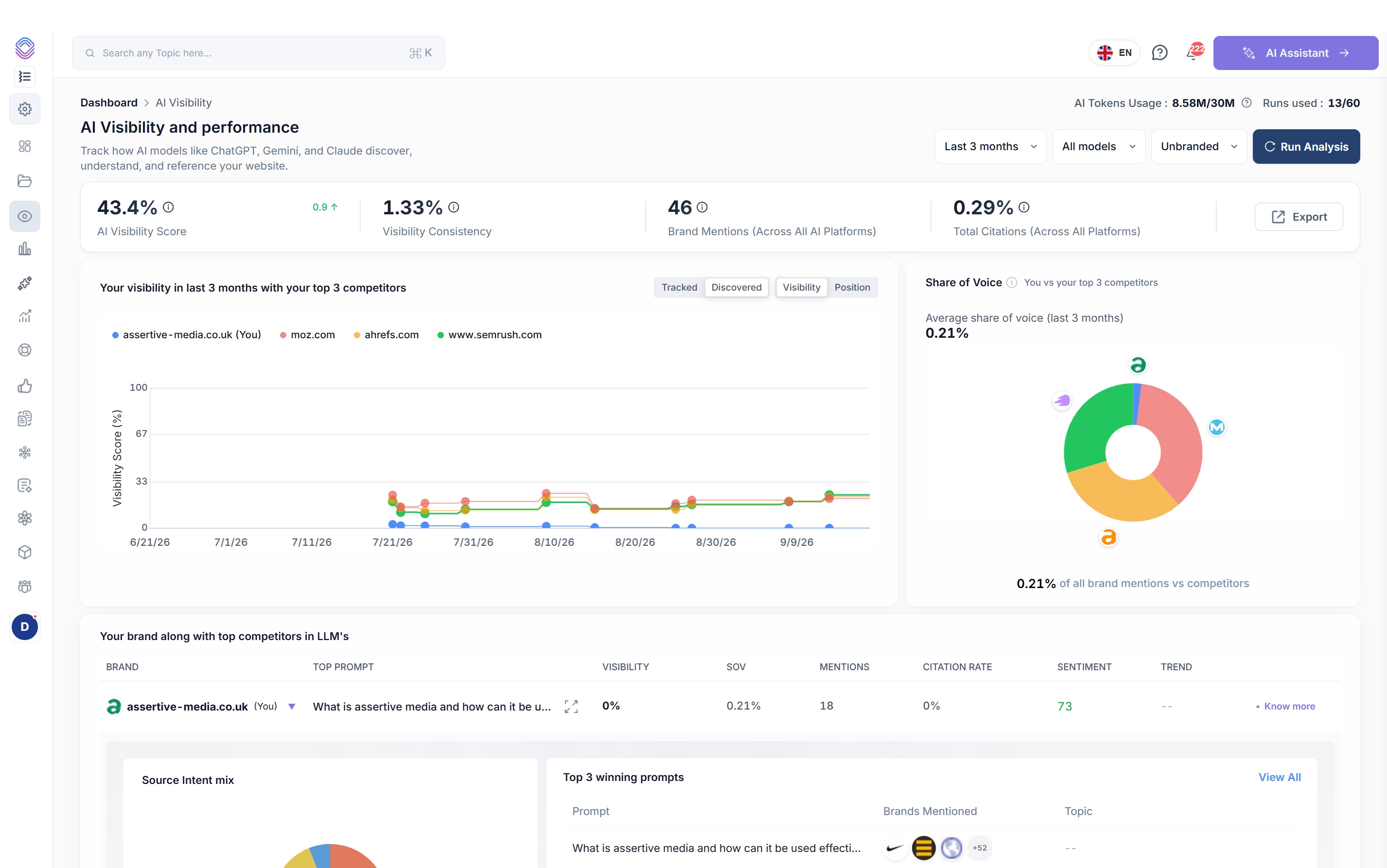Click the SENTIMENT column header

click(x=1084, y=667)
